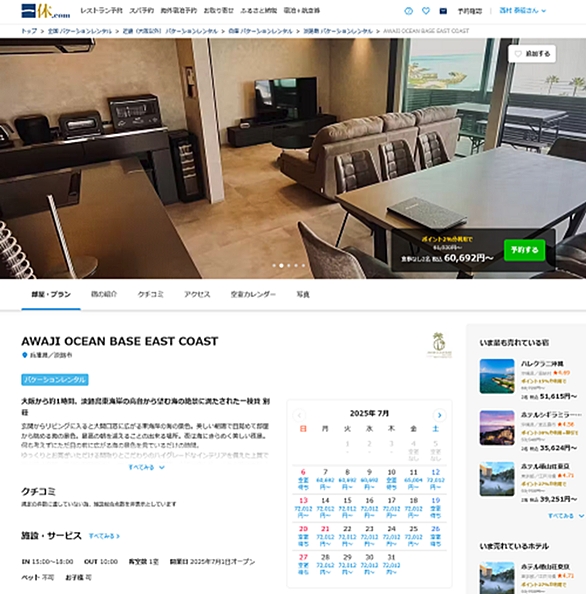Select July 31 in the calendar
This screenshot has height=594, width=586.
[x=391, y=565]
